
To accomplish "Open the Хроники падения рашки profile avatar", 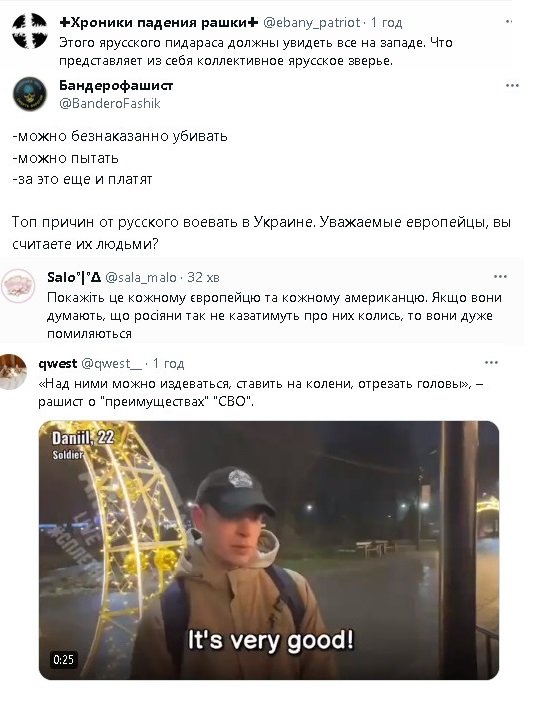I will 29,31.
